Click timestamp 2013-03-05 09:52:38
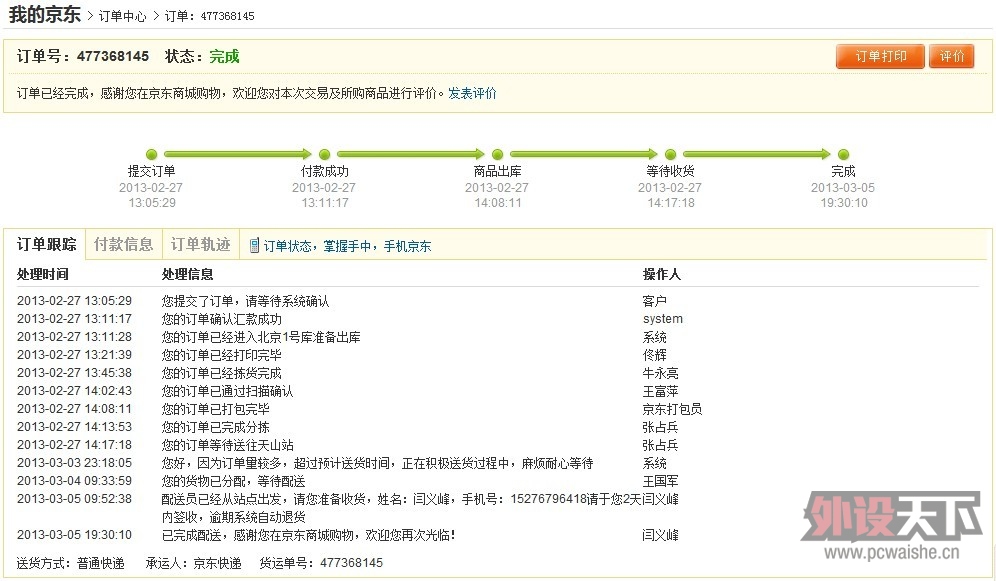 74,499
